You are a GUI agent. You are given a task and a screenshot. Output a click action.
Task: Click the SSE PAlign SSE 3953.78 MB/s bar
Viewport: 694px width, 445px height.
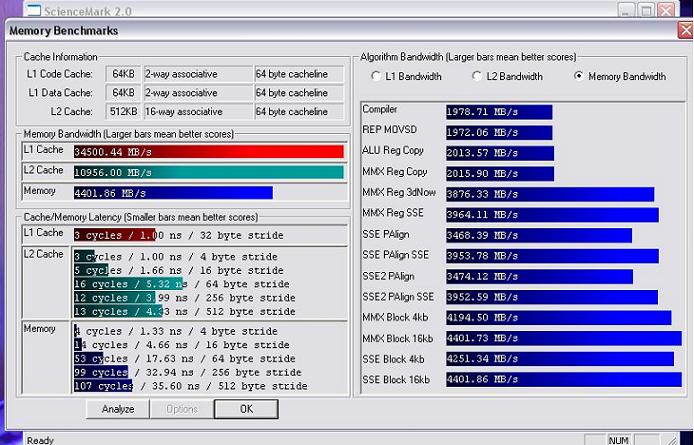tap(552, 256)
